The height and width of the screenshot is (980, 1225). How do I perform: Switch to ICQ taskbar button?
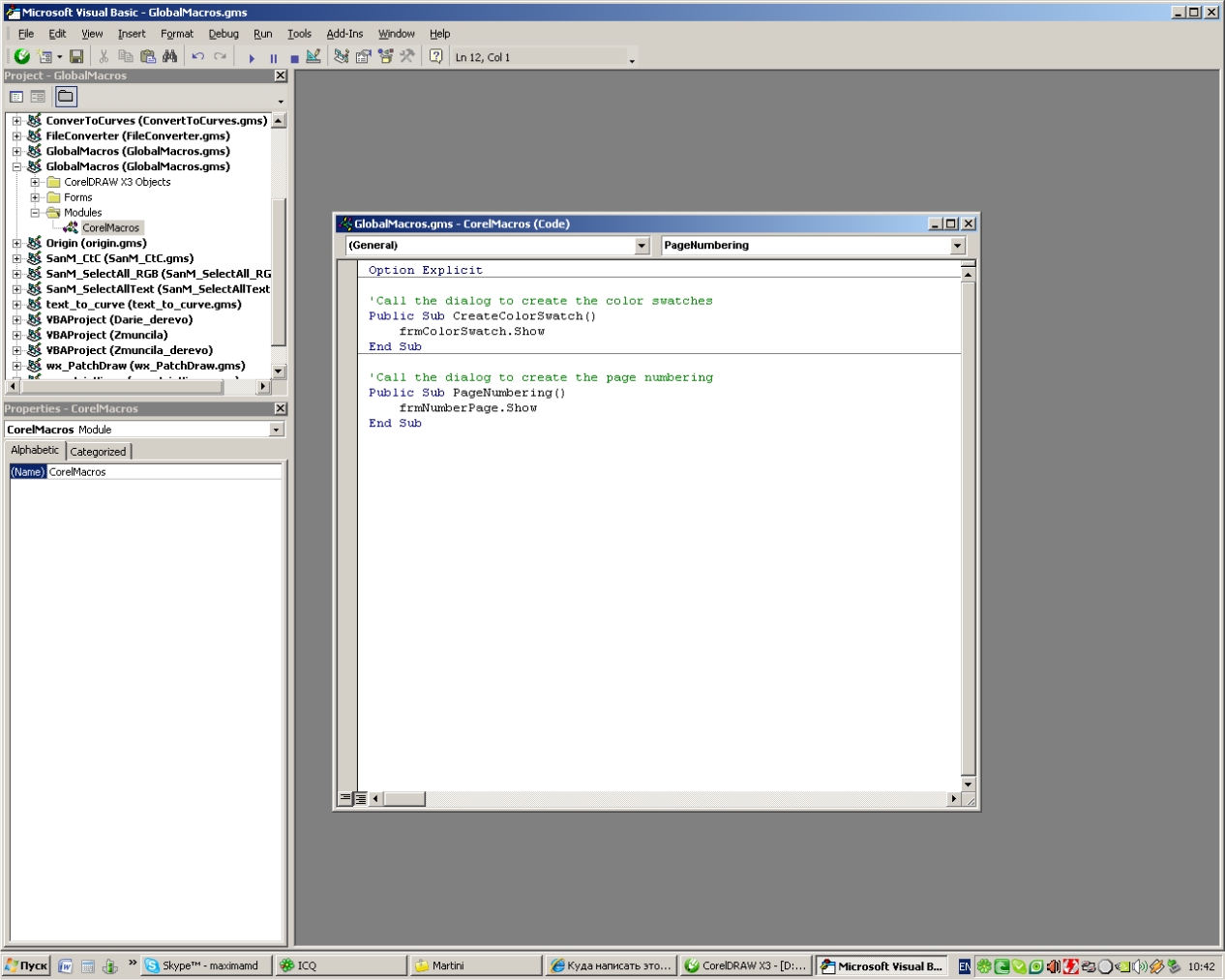coord(342,965)
